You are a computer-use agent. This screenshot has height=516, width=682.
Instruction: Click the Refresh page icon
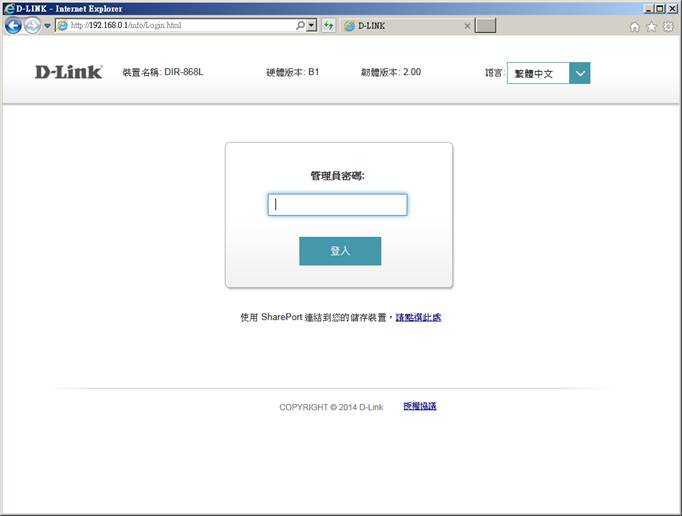tap(328, 25)
